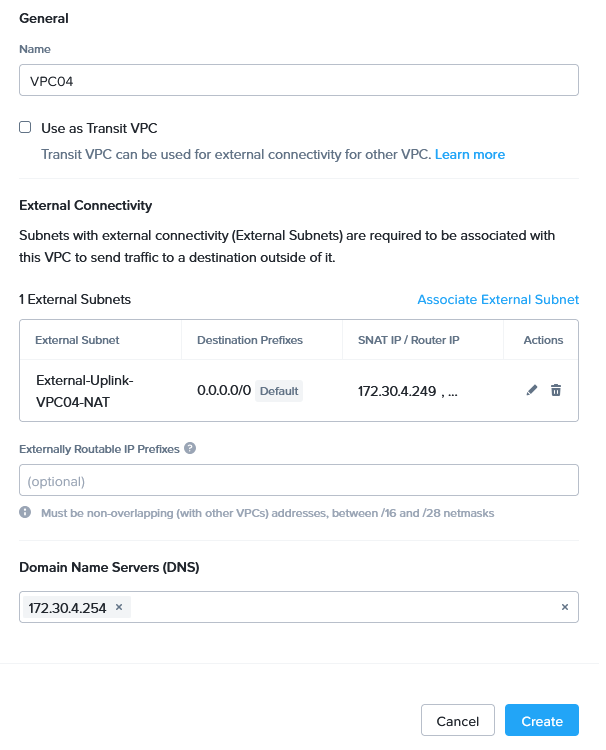Clear all DNS servers from the field
Viewport: 606px width, 750px height.
(564, 607)
